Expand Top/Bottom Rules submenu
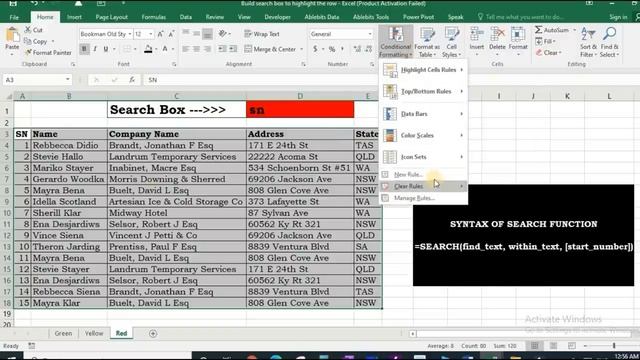 [x=423, y=91]
